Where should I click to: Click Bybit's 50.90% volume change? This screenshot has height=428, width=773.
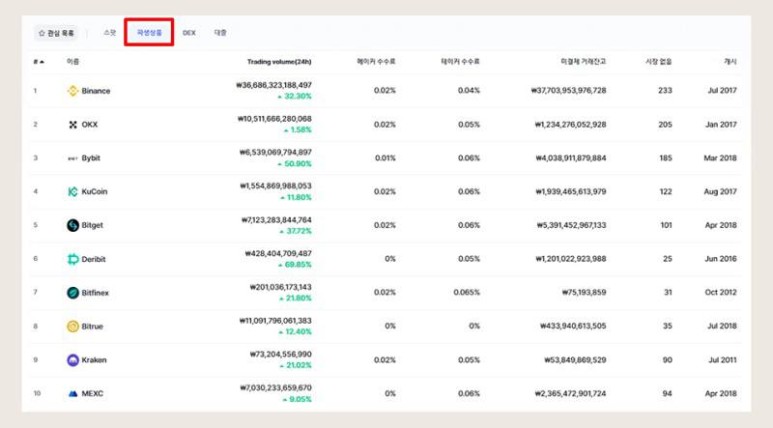click(x=294, y=164)
